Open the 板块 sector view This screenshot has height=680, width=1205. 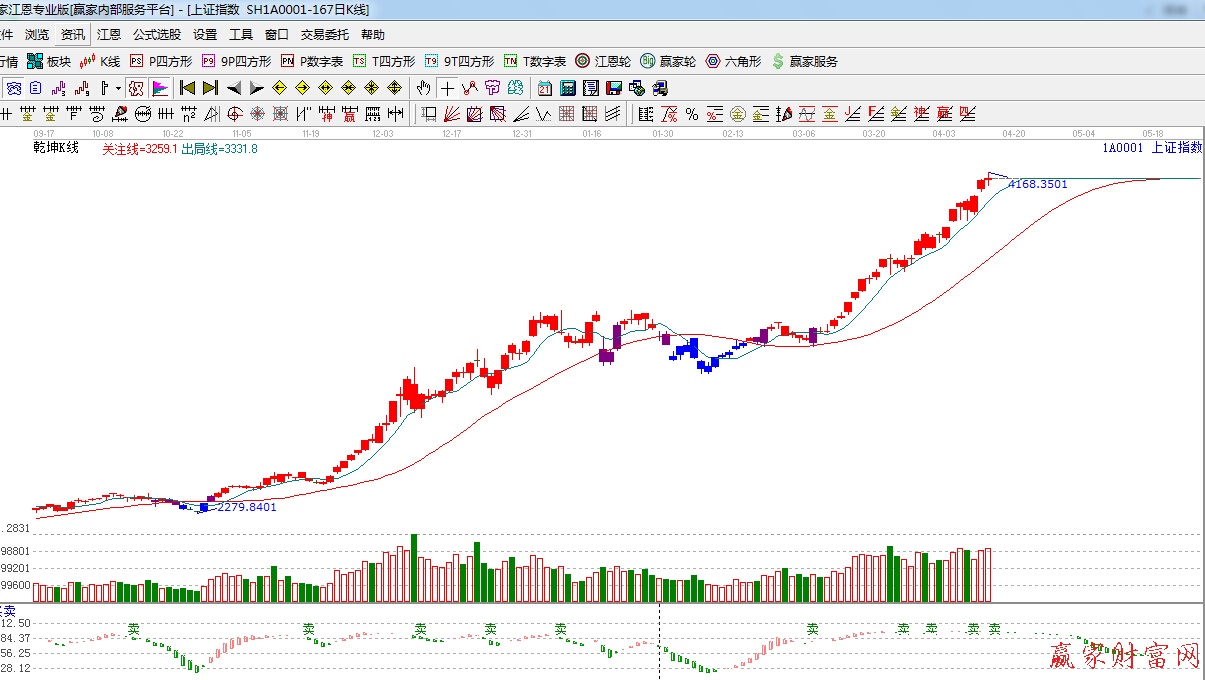[x=49, y=61]
